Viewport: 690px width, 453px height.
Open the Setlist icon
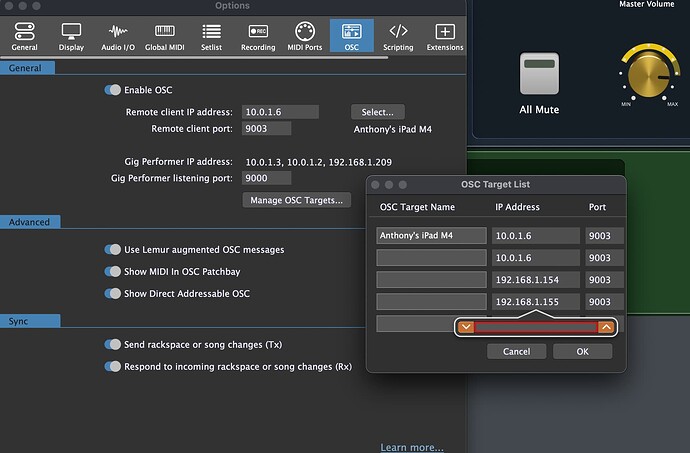point(212,32)
